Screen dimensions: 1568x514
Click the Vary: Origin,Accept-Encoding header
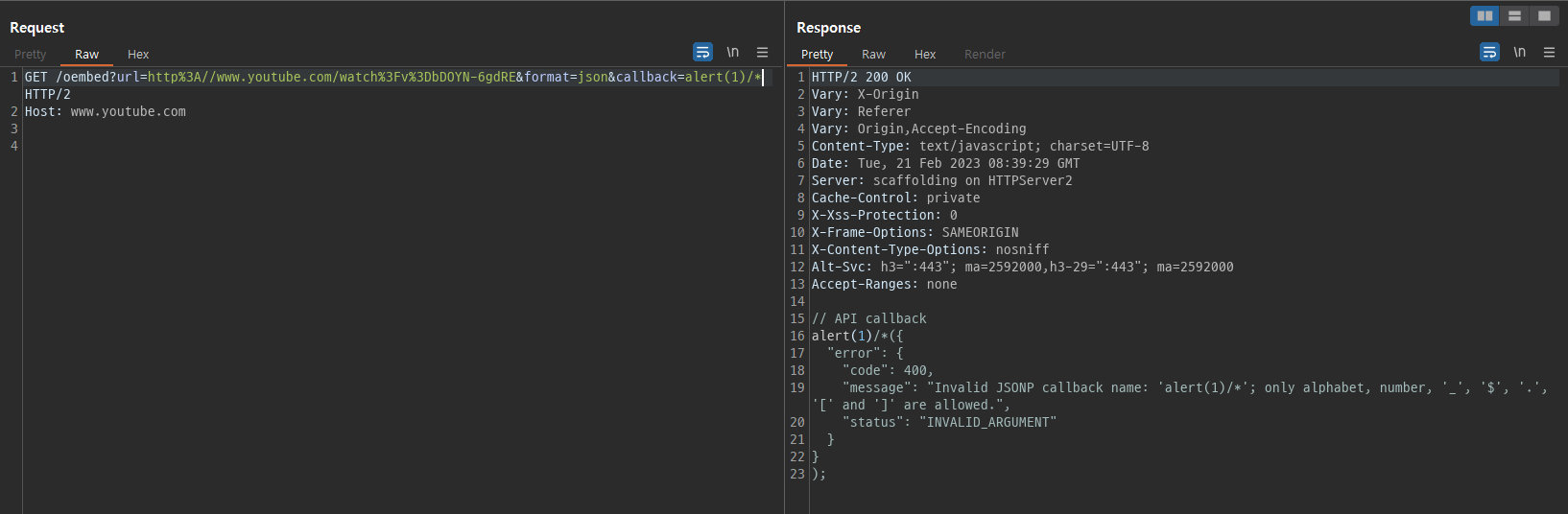(x=919, y=129)
